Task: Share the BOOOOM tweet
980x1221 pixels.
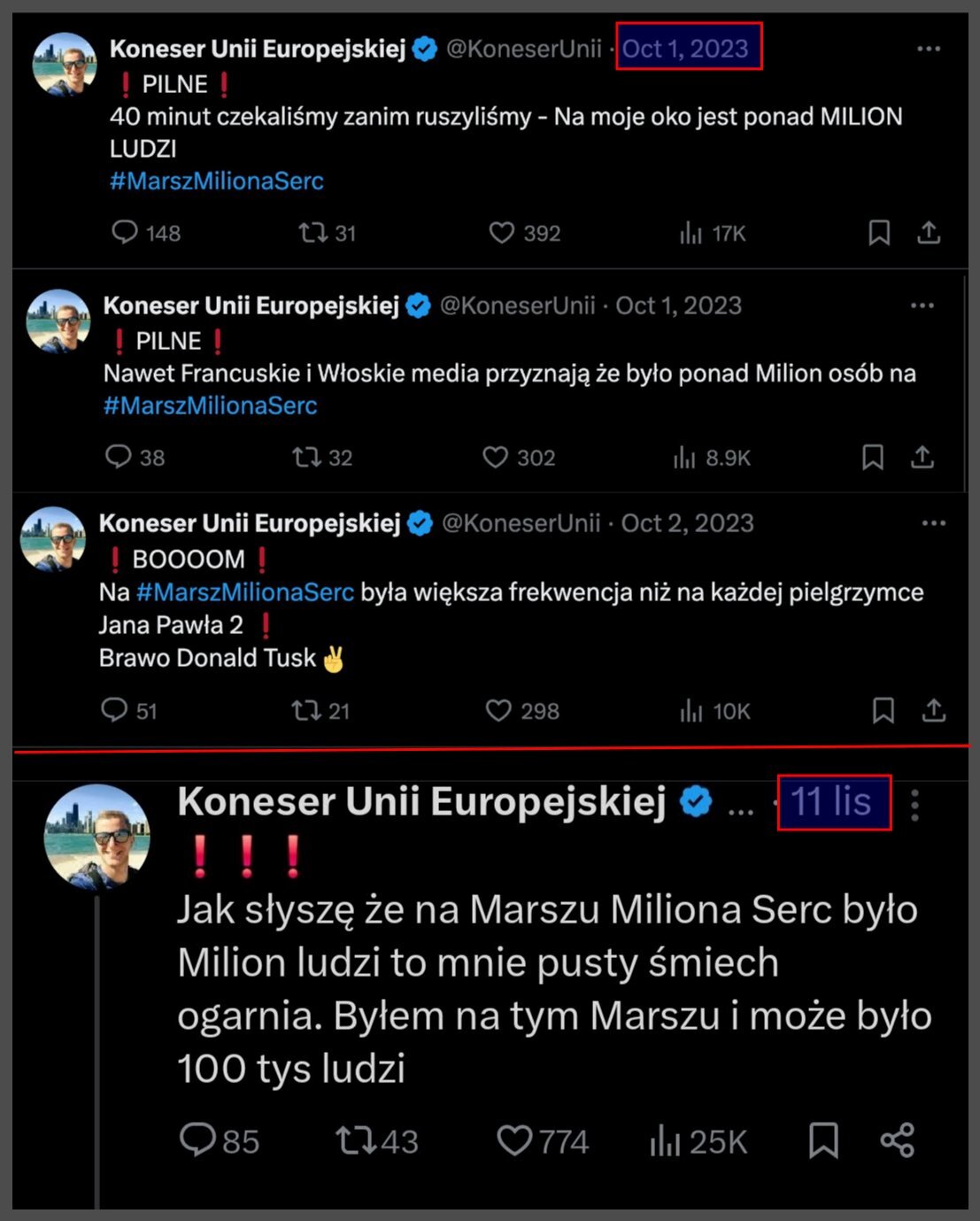Action: tap(934, 710)
